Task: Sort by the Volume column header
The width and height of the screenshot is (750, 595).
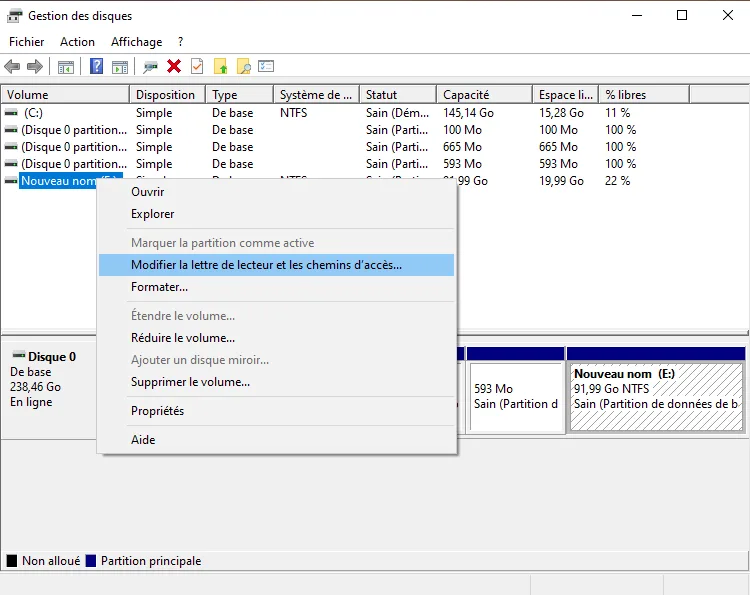Action: point(65,95)
